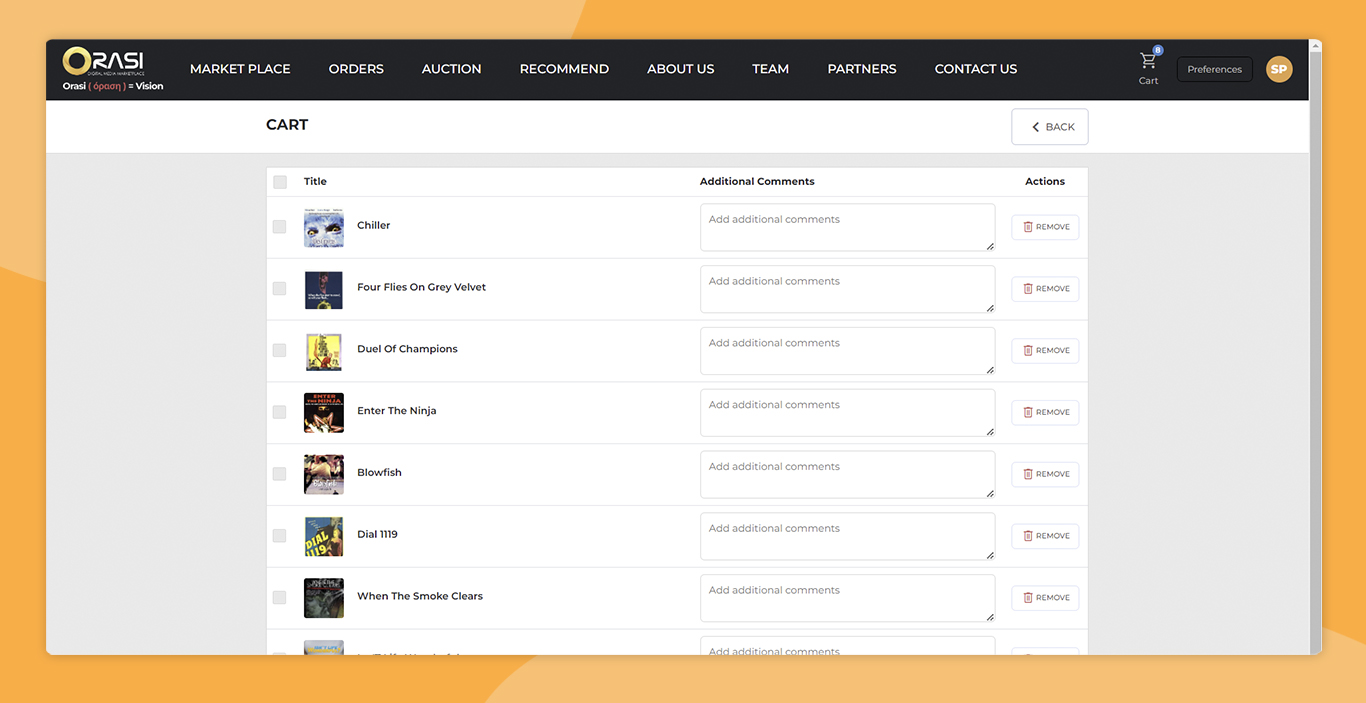The image size is (1366, 703).
Task: Click the Blowfish title text
Action: pos(380,473)
